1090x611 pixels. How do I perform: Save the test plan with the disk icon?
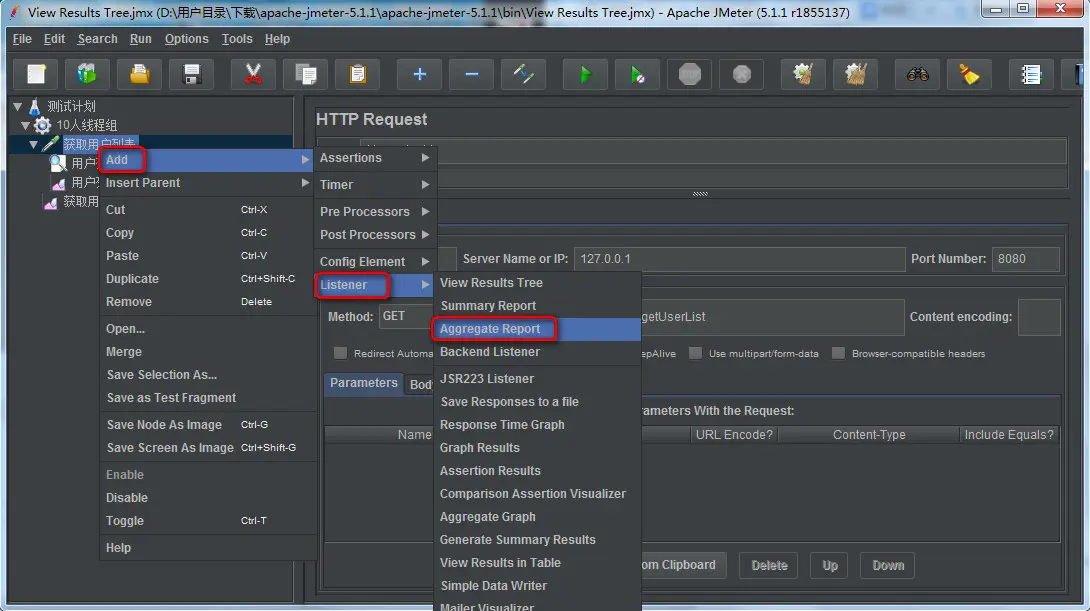click(191, 74)
